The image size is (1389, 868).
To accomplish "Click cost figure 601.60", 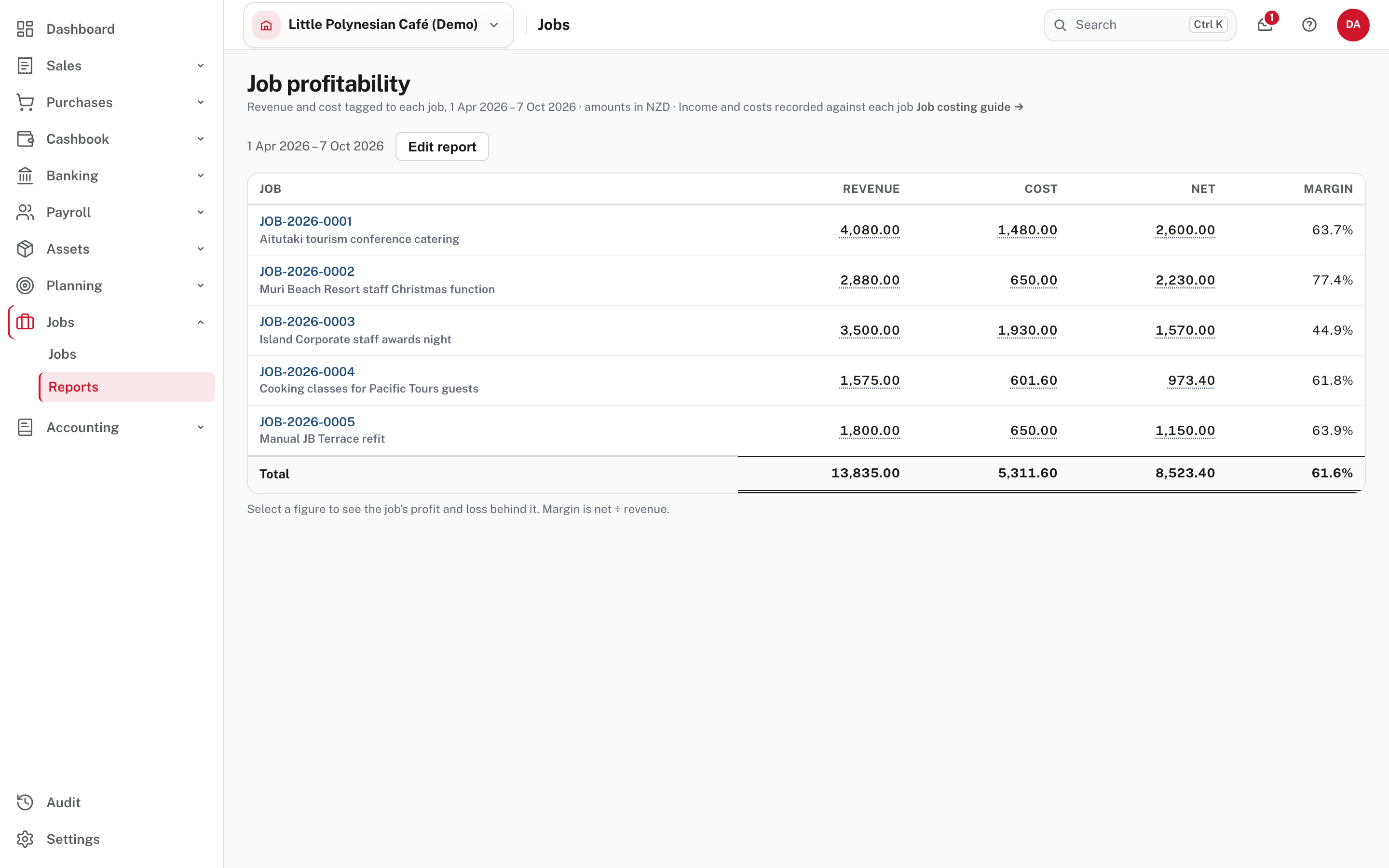I will tap(1033, 380).
